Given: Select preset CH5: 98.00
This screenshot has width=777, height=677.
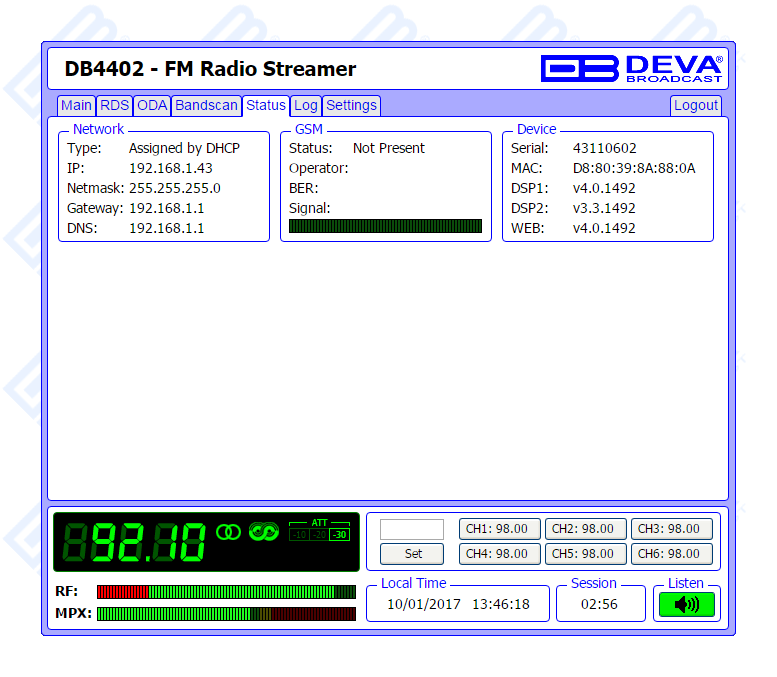Looking at the screenshot, I should point(586,553).
